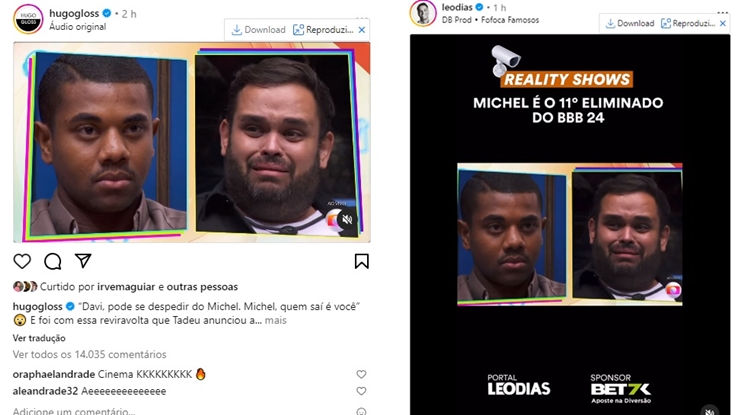This screenshot has height=415, width=750.
Task: Expand caption with 'mais' link
Action: tap(276, 320)
